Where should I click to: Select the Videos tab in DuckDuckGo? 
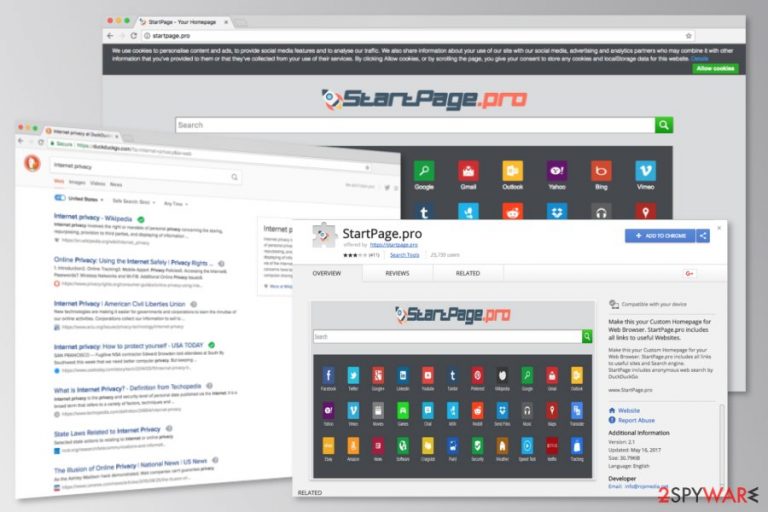[97, 183]
